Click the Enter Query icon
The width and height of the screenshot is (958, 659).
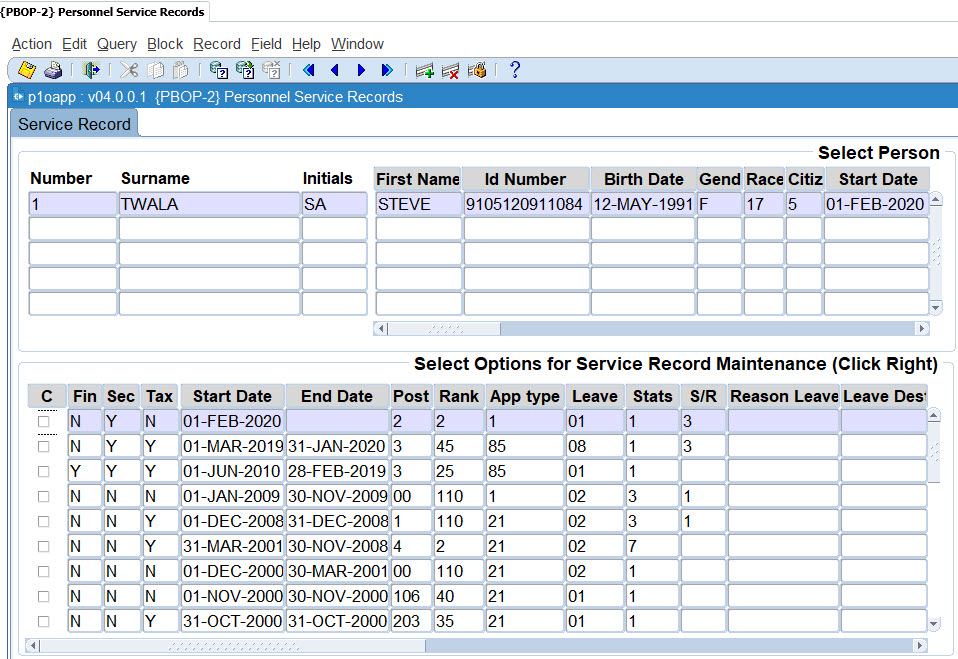point(218,70)
